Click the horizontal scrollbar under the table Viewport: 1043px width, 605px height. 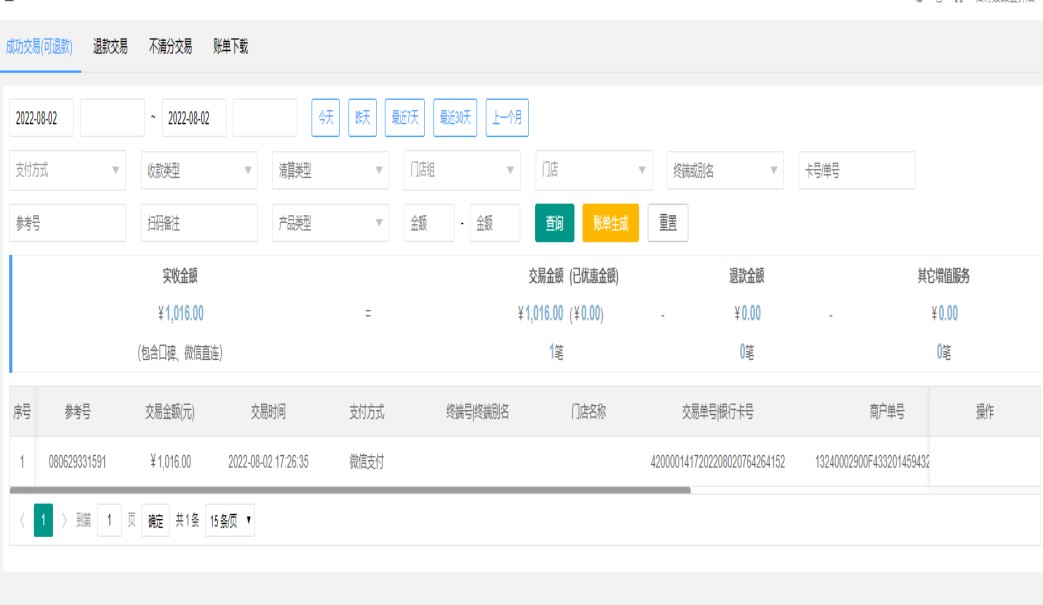pos(350,490)
